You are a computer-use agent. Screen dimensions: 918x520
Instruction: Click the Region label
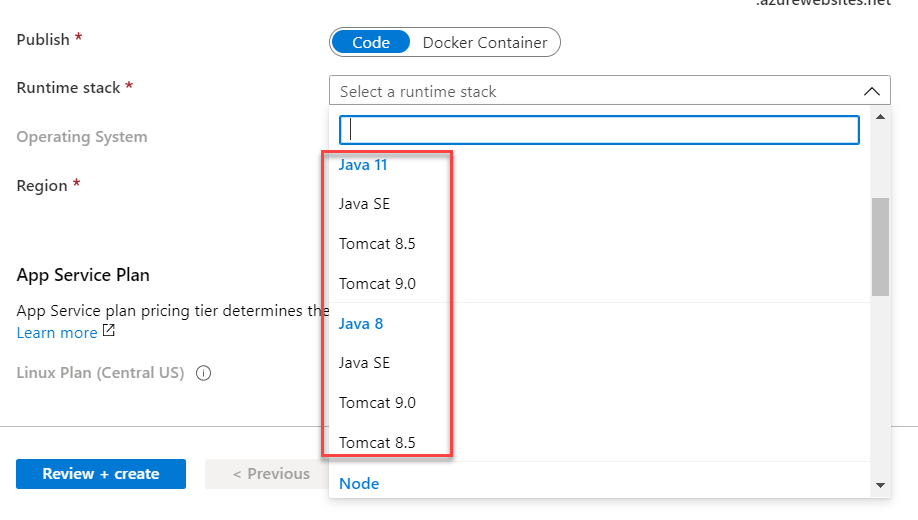pos(42,186)
